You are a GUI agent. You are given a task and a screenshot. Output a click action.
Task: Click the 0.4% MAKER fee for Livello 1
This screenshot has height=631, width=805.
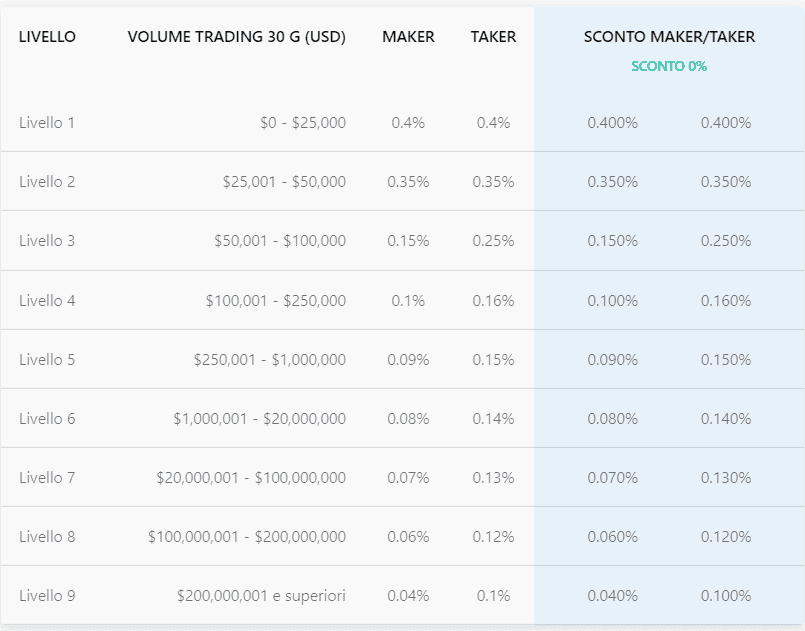tap(408, 123)
